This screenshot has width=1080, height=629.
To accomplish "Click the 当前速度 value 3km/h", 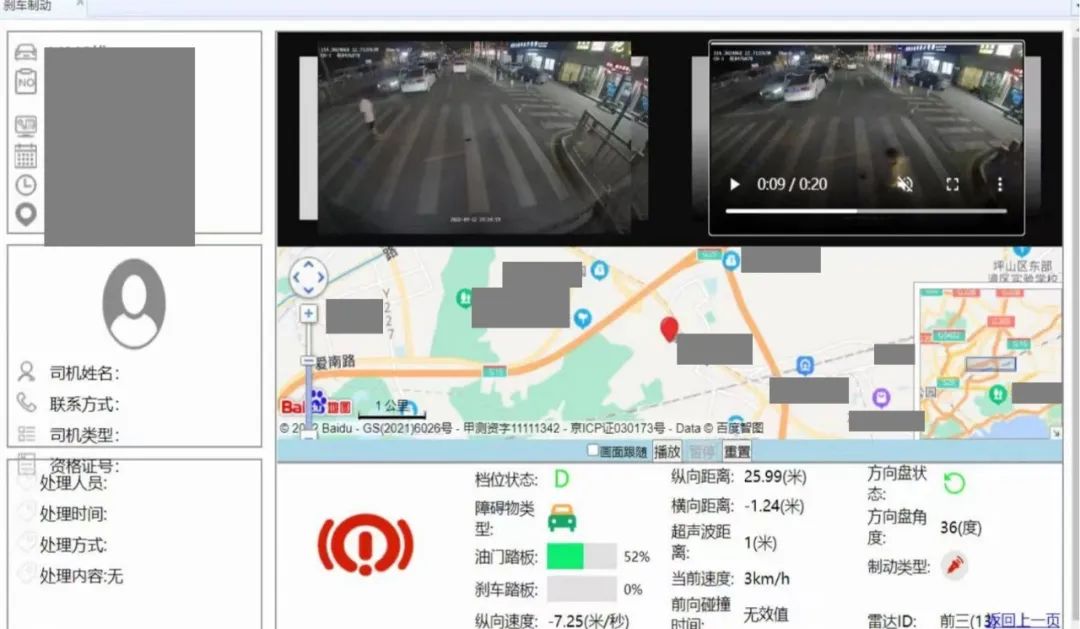I will coord(767,579).
